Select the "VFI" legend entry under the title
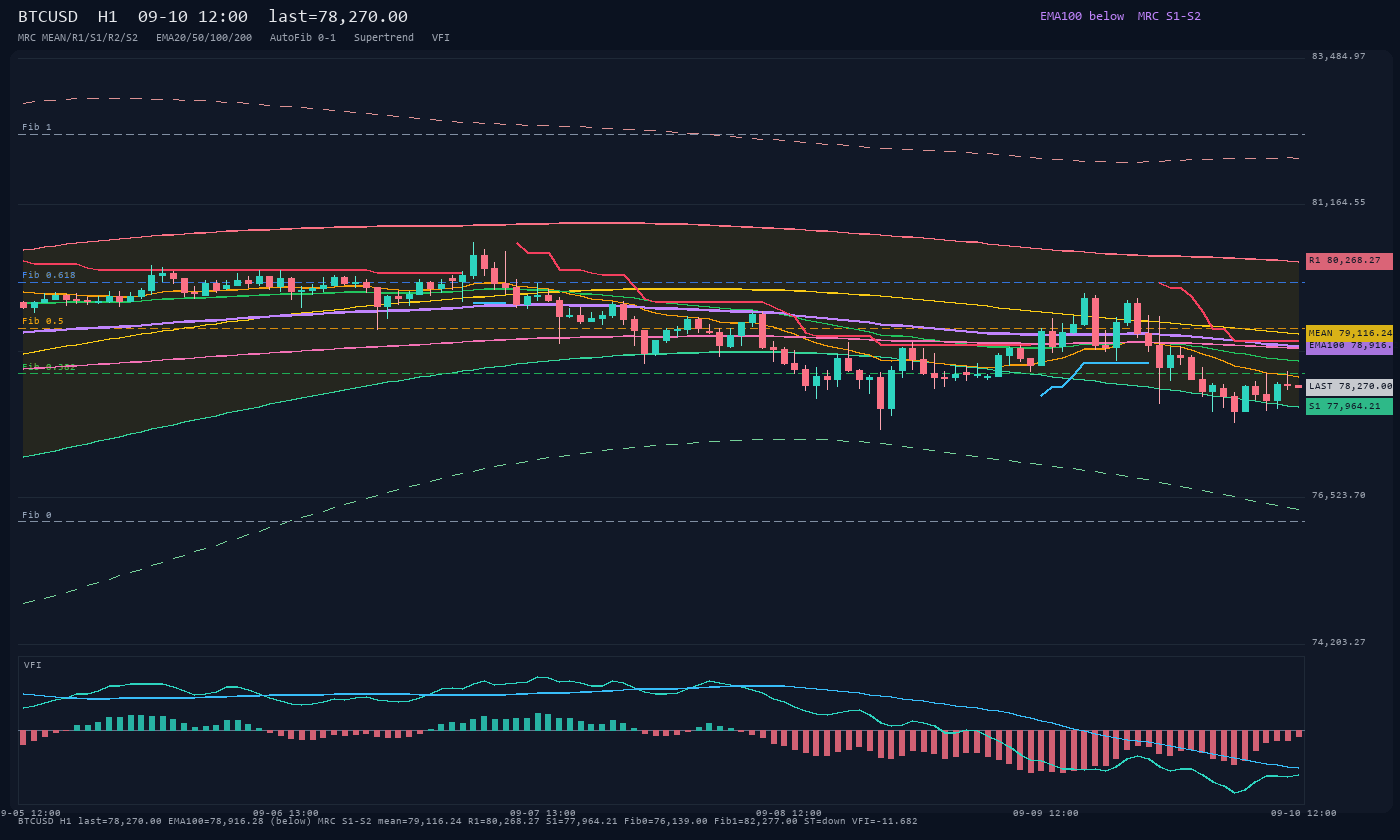This screenshot has height=840, width=1400. [441, 38]
